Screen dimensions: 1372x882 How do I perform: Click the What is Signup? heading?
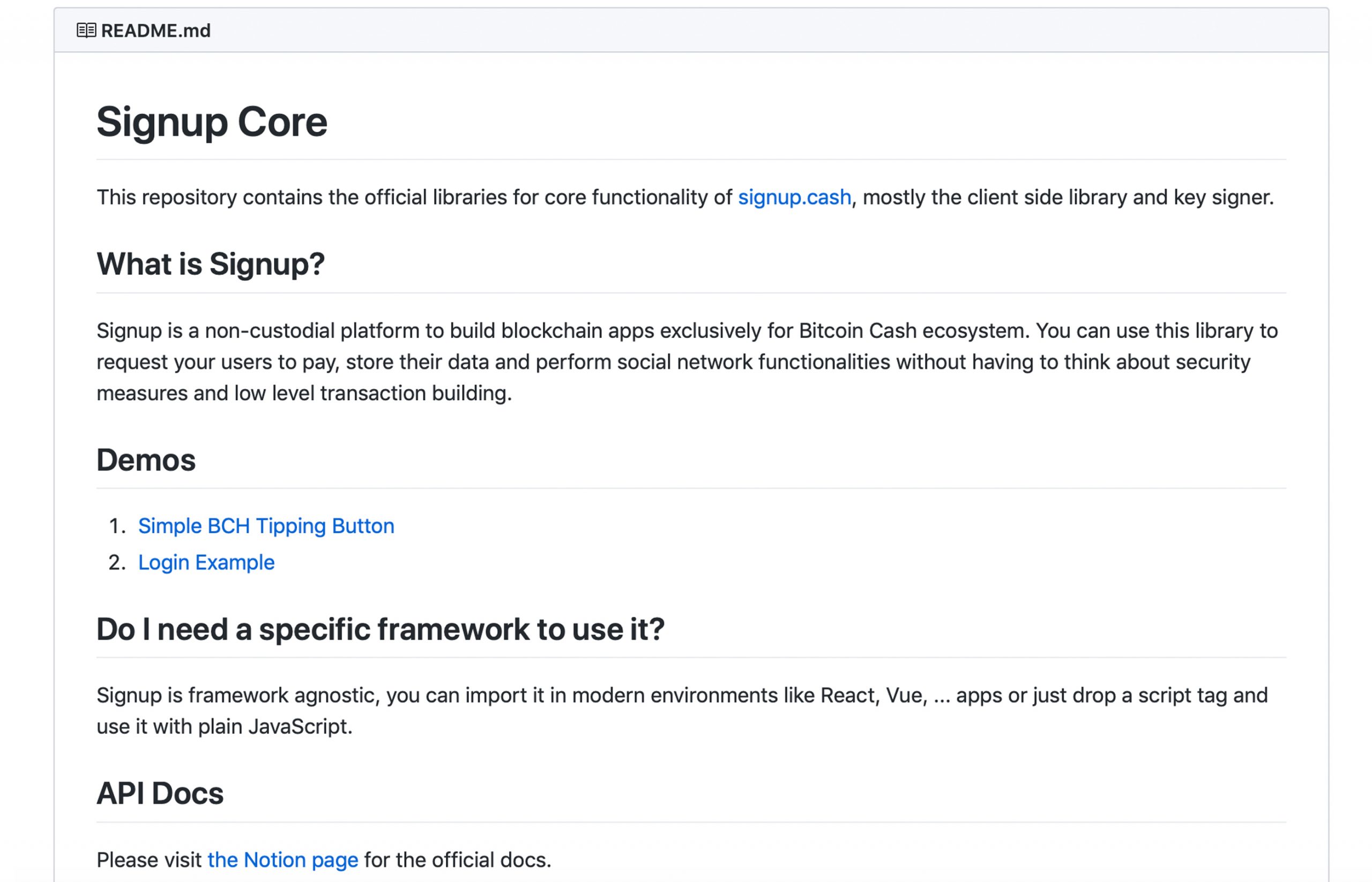(210, 264)
